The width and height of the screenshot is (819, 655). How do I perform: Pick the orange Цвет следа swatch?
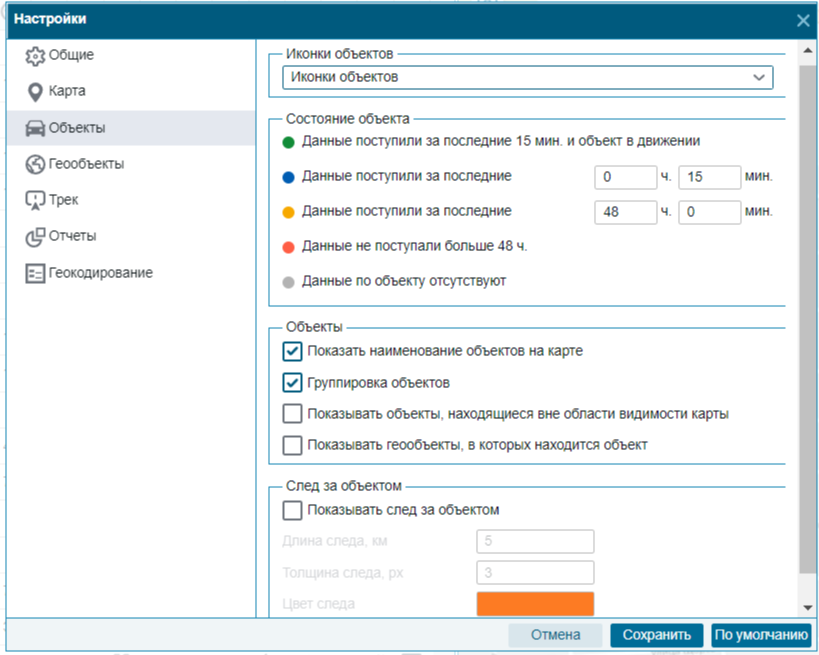[535, 604]
